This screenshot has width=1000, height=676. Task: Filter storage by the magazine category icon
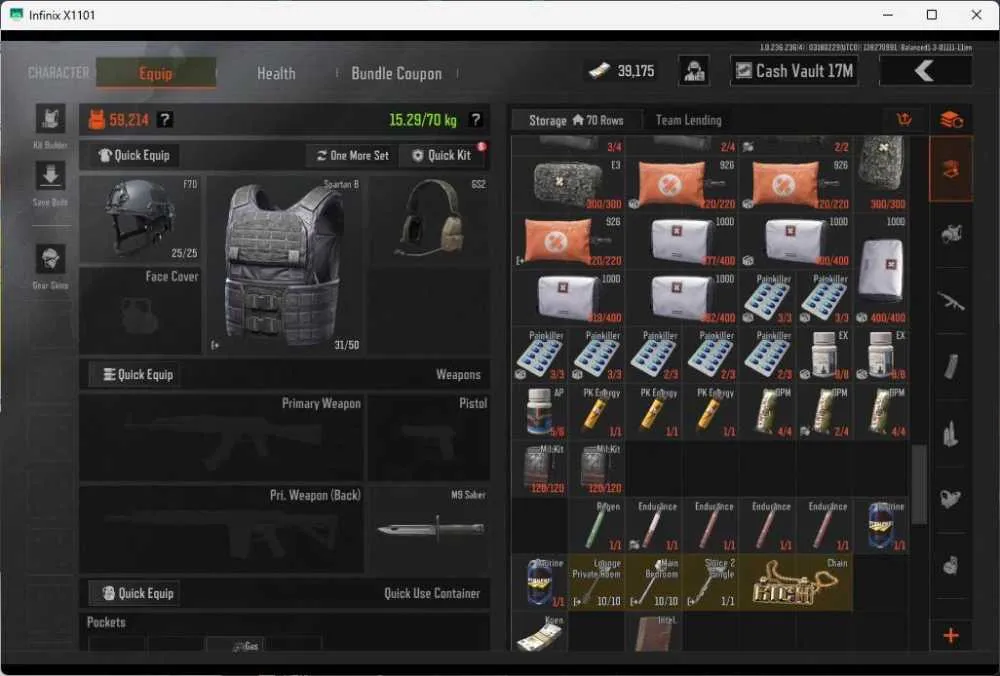951,366
